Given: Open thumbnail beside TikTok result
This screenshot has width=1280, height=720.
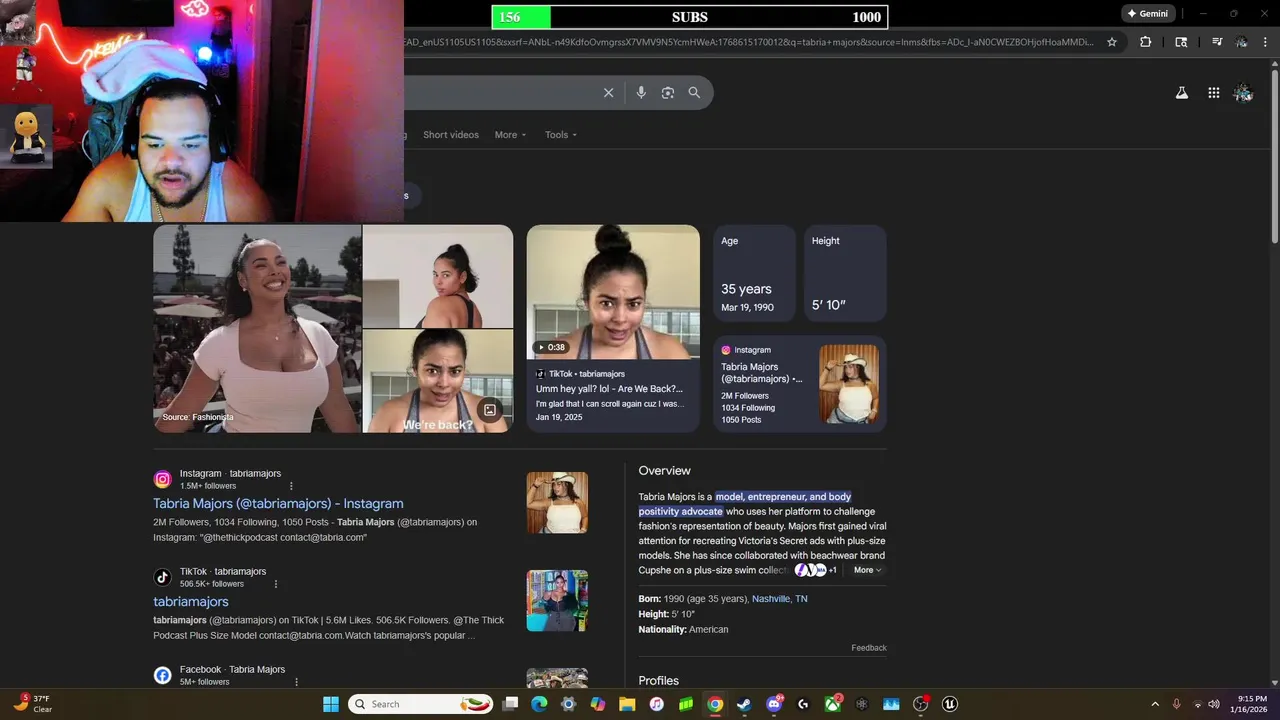Looking at the screenshot, I should [x=557, y=600].
